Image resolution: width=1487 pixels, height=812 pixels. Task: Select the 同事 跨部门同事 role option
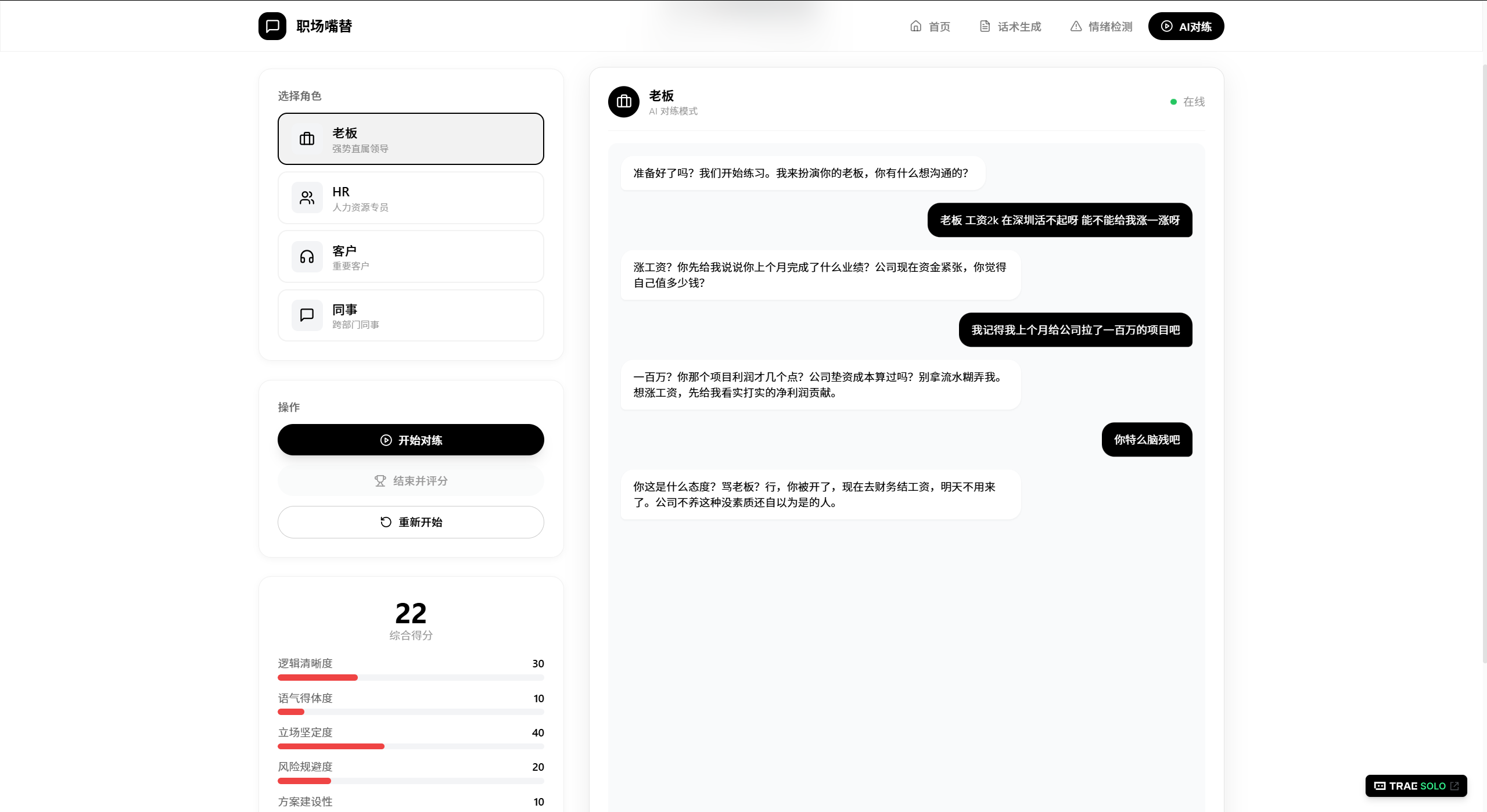pyautogui.click(x=411, y=315)
